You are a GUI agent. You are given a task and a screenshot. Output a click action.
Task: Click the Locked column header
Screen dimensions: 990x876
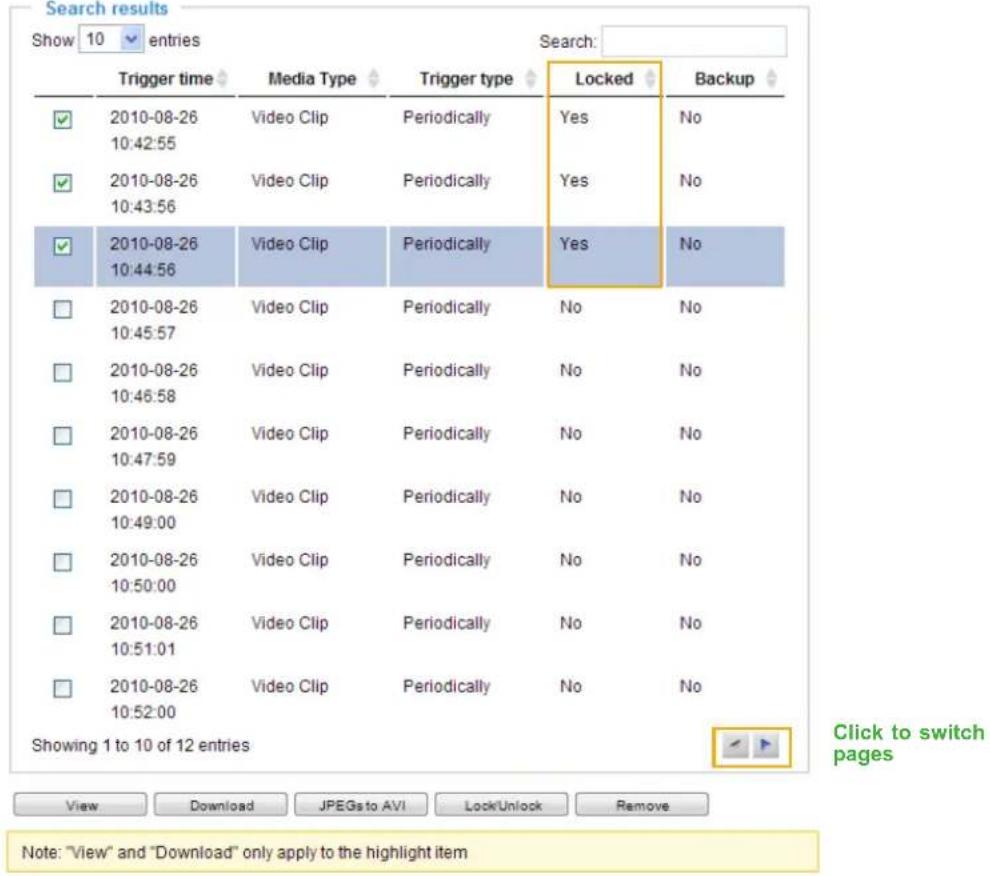(x=604, y=79)
